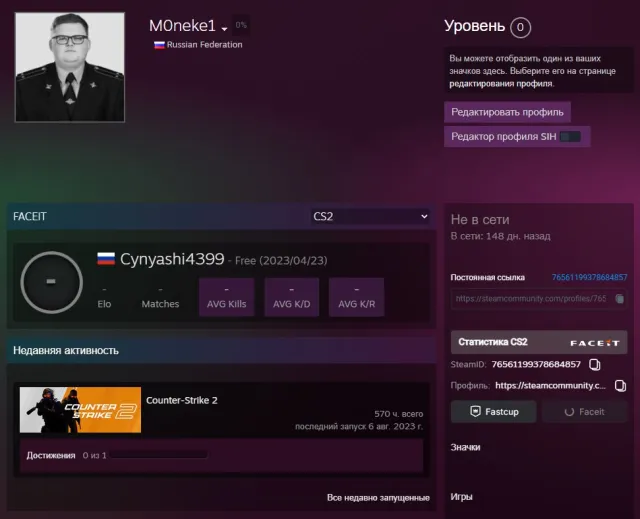Viewport: 640px width, 519px height.
Task: Open the редактирования профиля link
Action: tap(501, 84)
